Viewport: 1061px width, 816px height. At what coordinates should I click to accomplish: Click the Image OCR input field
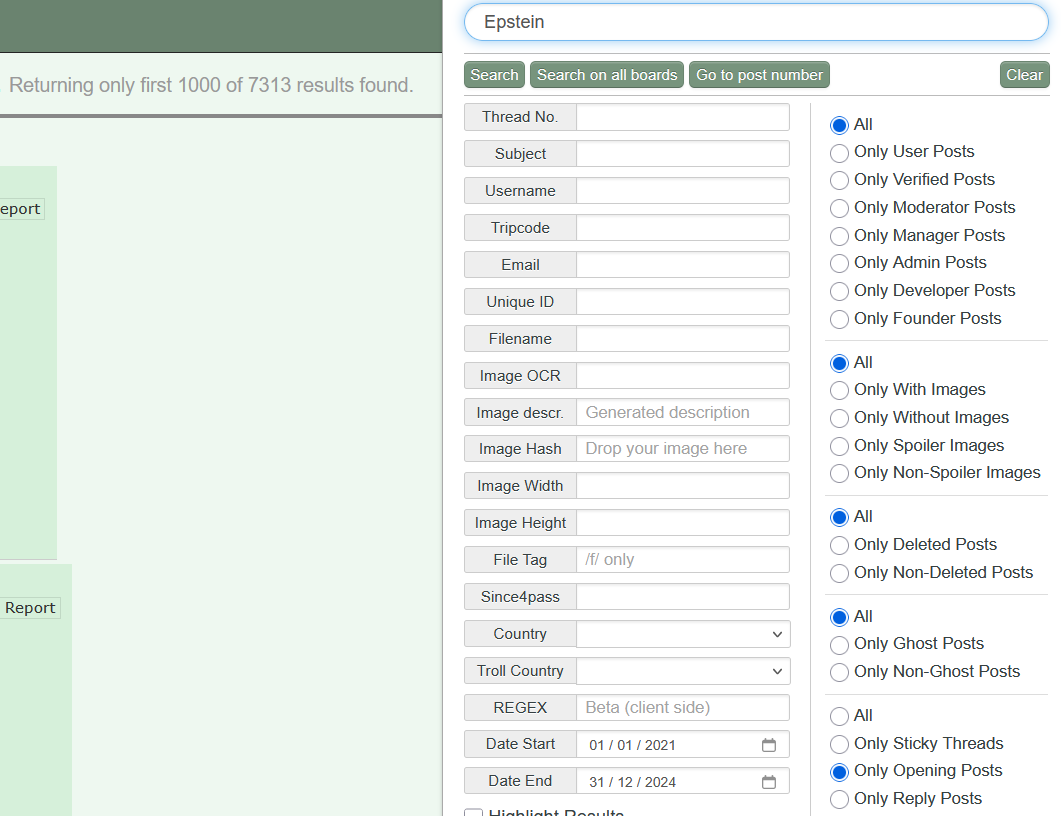point(683,376)
